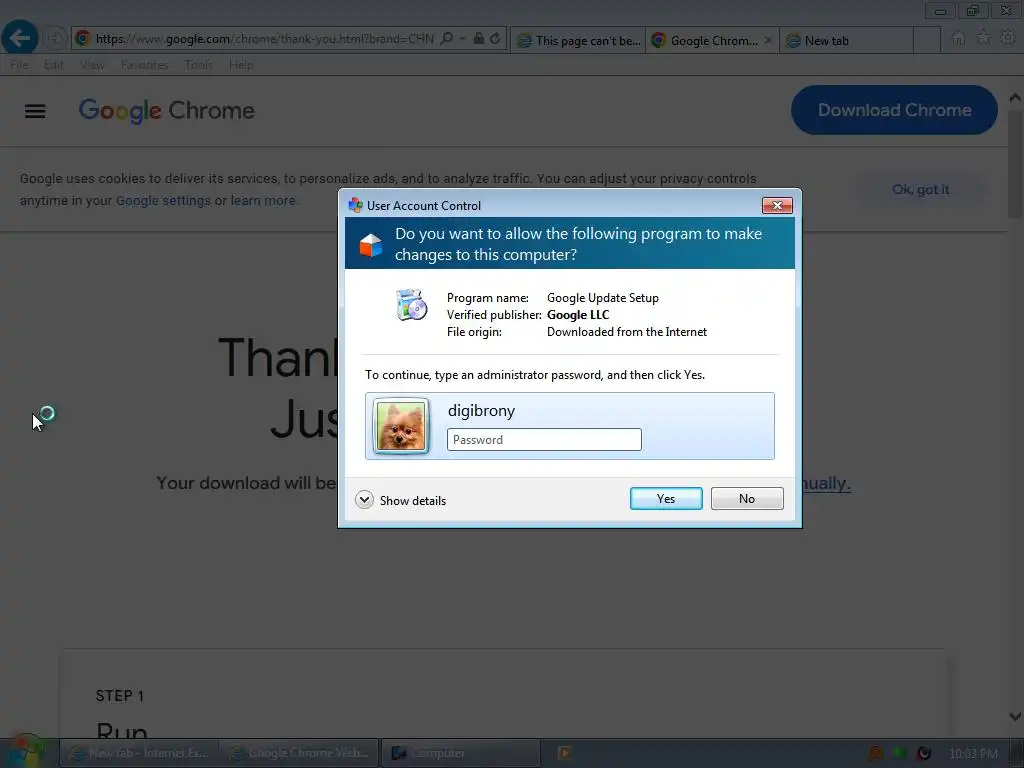Screen dimensions: 1024x768
Task: Click the download manually link end
Action: point(826,483)
